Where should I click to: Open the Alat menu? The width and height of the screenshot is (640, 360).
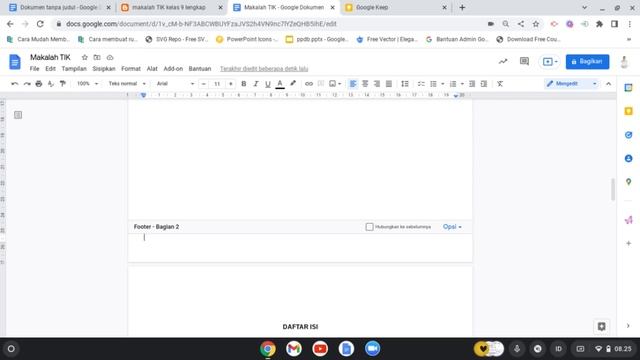(152, 69)
